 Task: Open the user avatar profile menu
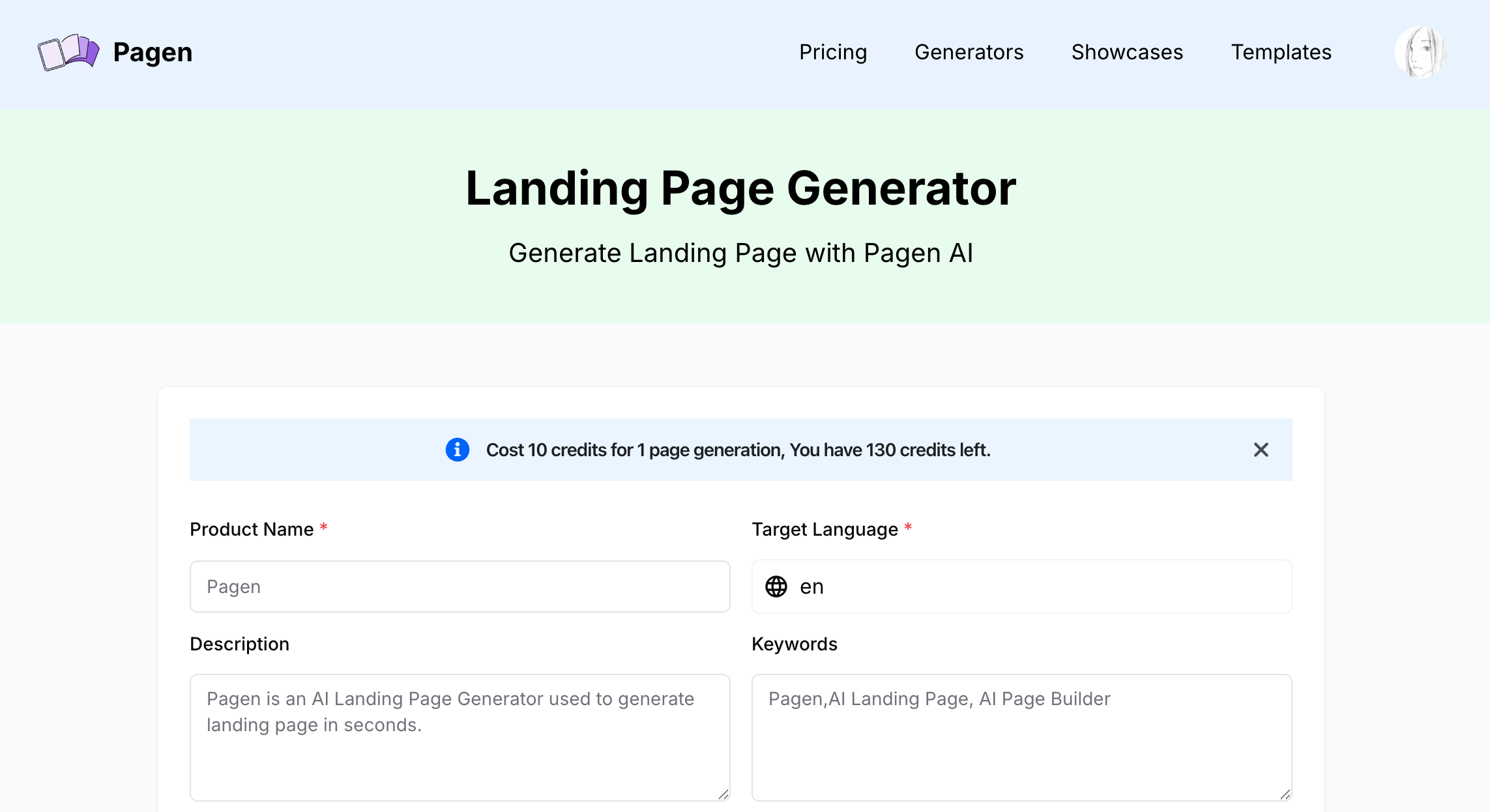click(x=1420, y=52)
